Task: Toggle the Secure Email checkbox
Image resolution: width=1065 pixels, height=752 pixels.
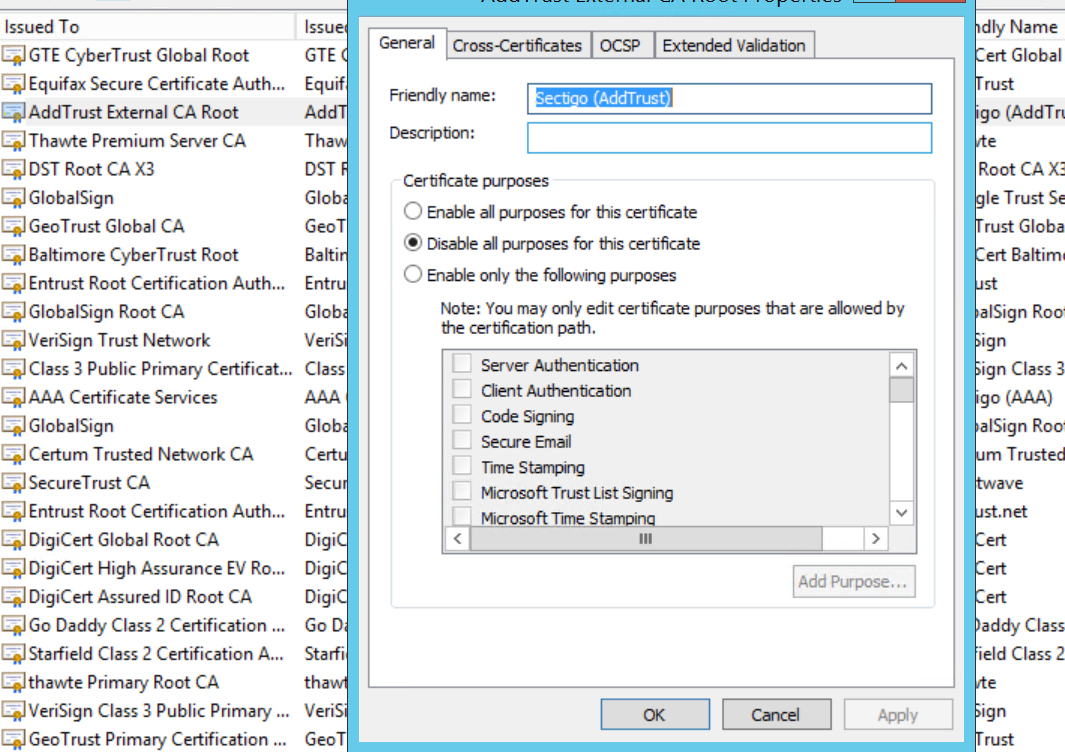Action: pyautogui.click(x=462, y=440)
